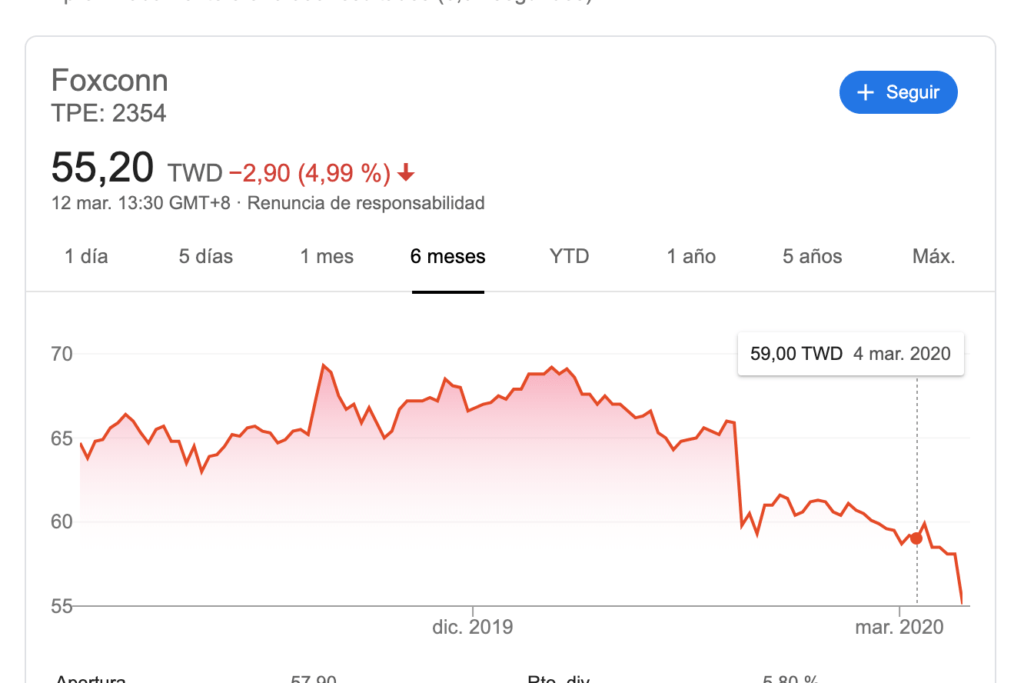Select the 5 días tab
The width and height of the screenshot is (1024, 683).
point(206,257)
